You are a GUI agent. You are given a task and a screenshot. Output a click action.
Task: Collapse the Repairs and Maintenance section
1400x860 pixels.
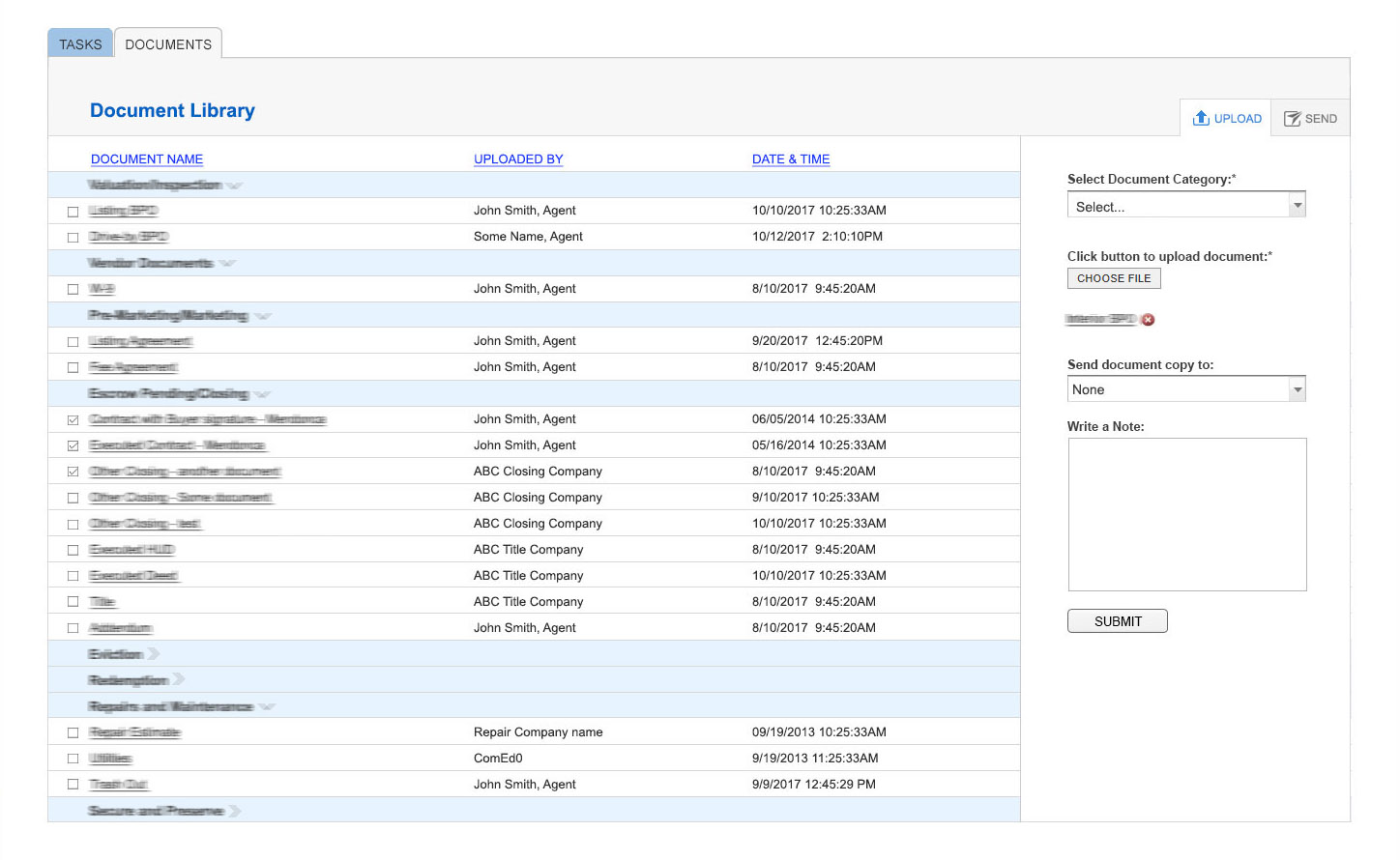point(267,706)
